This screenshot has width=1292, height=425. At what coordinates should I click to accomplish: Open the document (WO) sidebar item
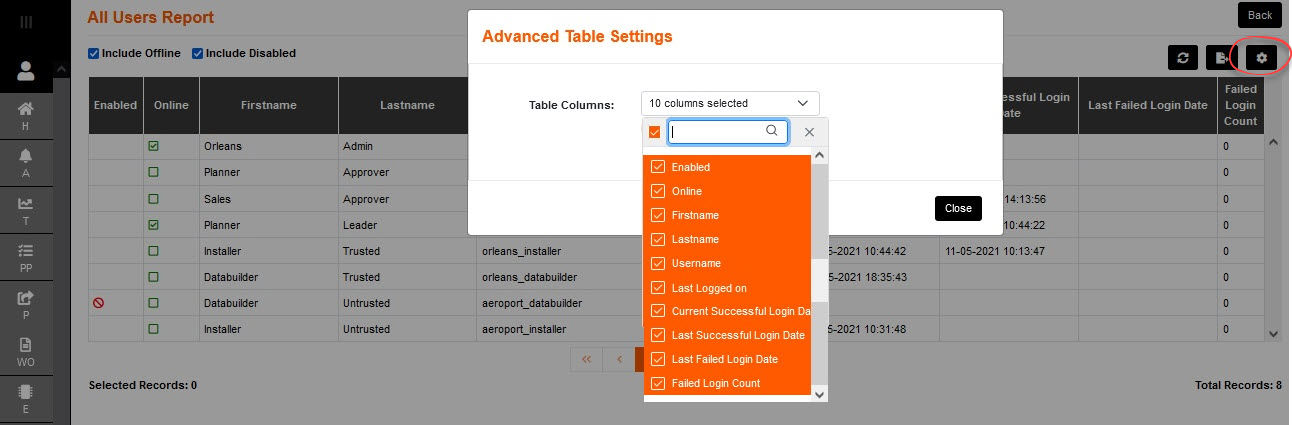coord(26,350)
